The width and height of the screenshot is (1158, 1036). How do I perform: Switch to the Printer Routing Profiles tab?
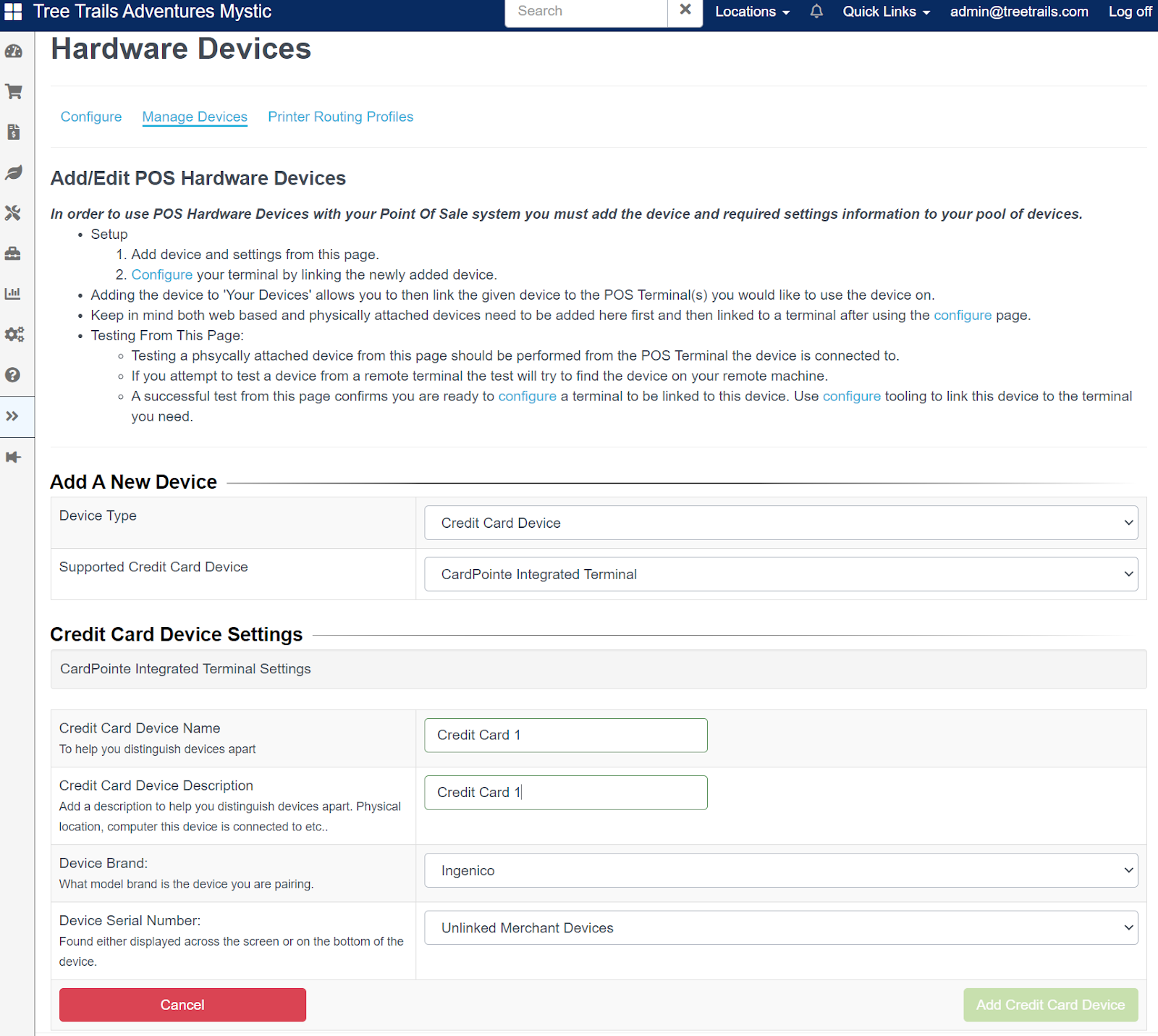(x=341, y=117)
